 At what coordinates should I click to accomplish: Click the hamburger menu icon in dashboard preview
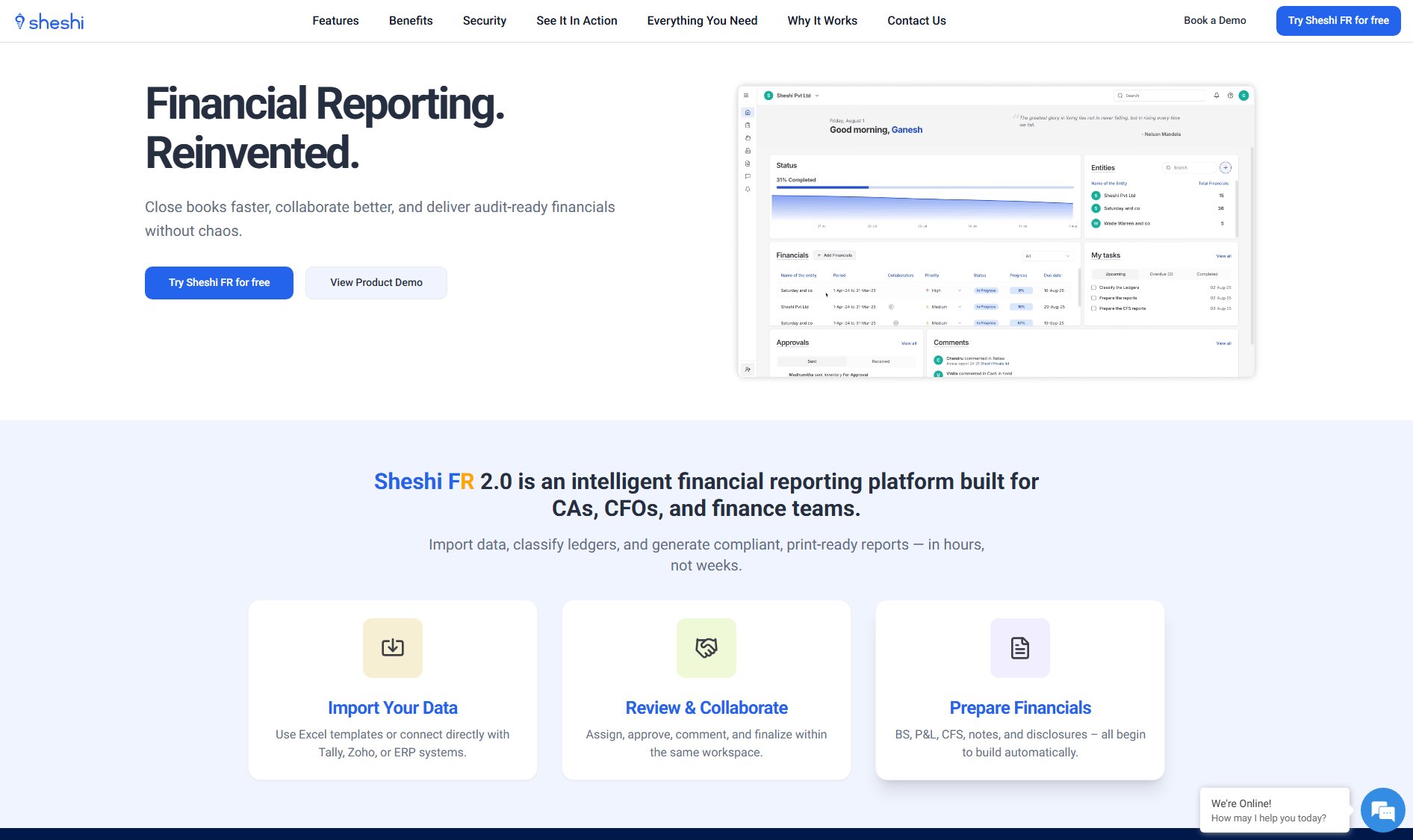click(746, 96)
